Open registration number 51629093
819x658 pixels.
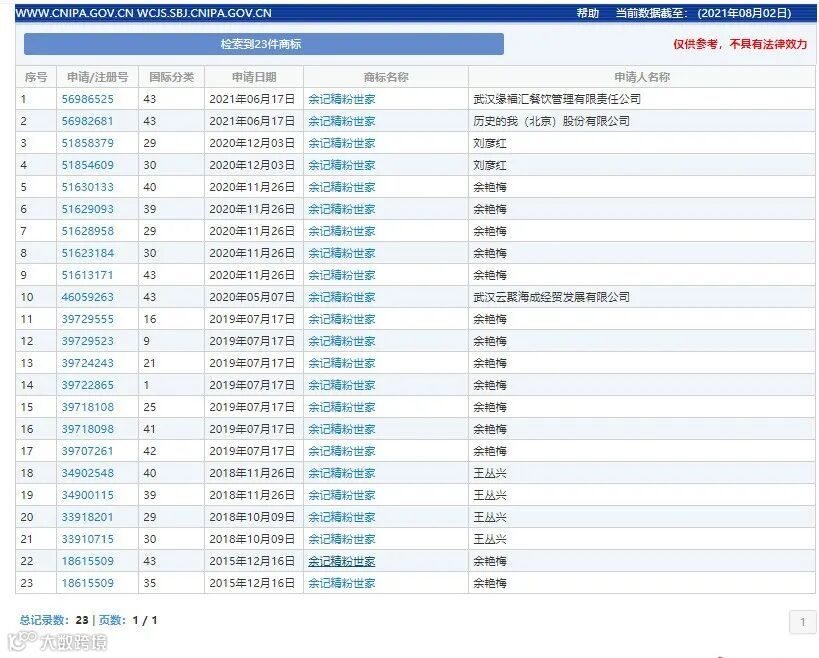click(x=87, y=209)
